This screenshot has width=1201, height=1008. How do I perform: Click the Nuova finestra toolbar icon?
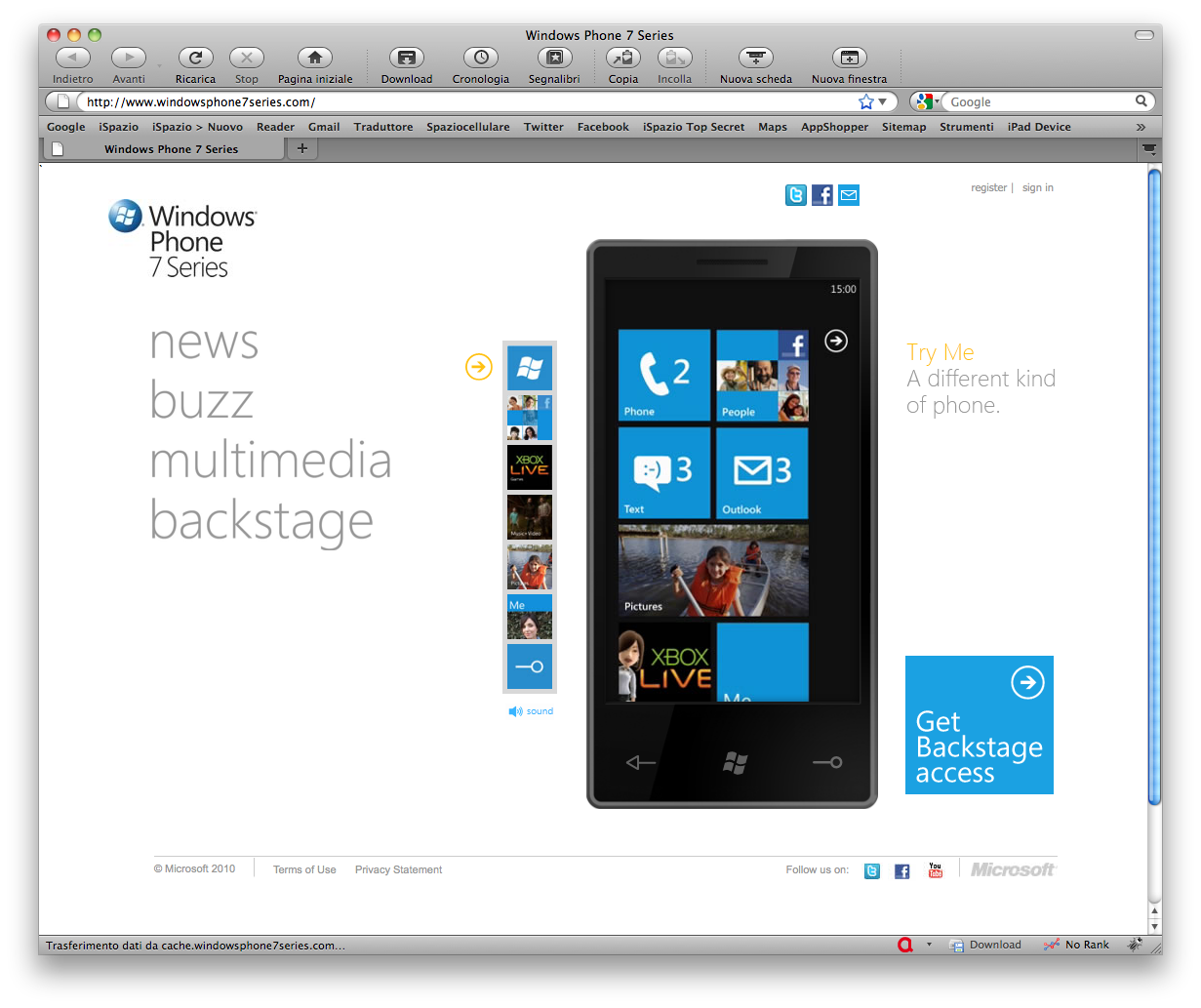point(849,59)
